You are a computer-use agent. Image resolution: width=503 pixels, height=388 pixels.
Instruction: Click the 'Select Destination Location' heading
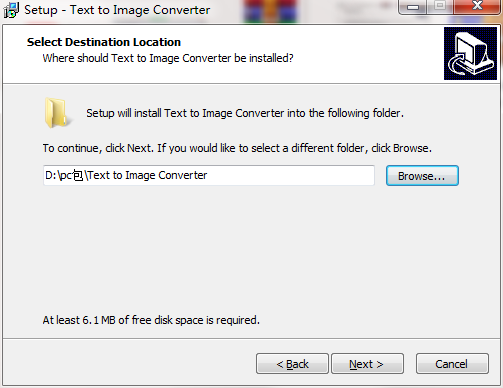104,42
